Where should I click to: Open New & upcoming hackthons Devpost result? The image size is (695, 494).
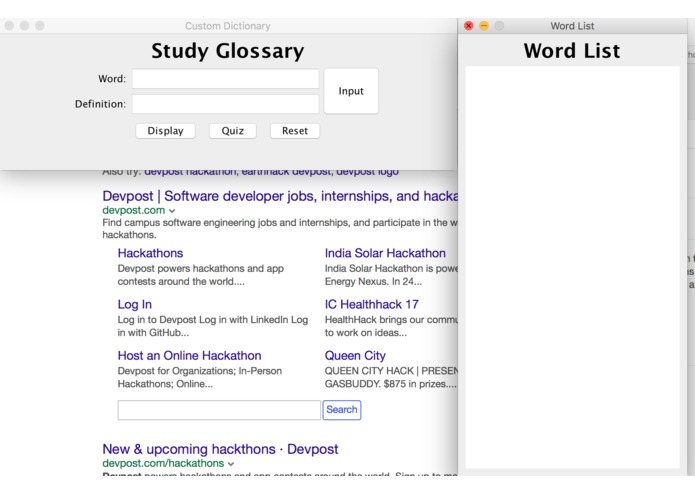point(220,449)
